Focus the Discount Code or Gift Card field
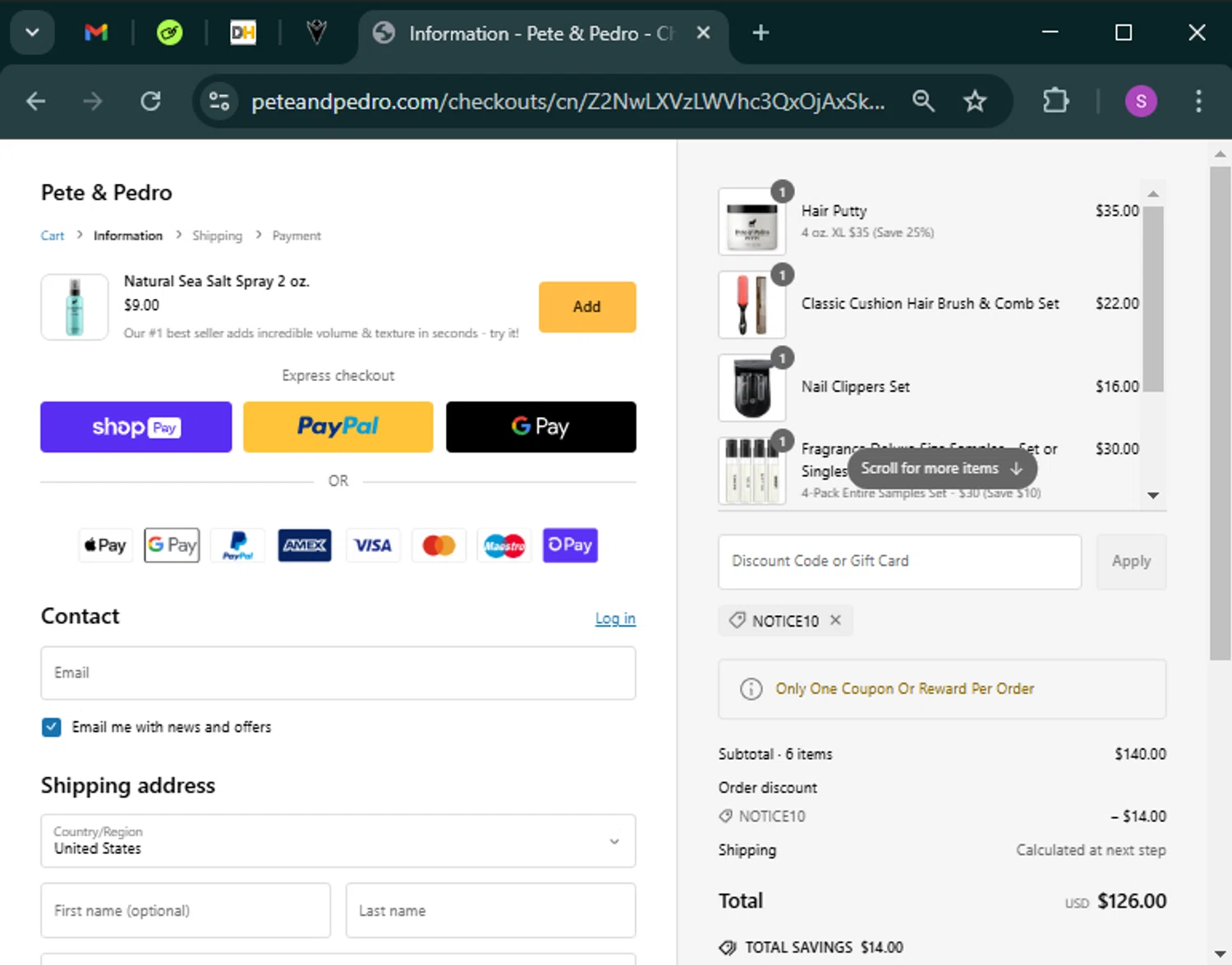 [899, 562]
